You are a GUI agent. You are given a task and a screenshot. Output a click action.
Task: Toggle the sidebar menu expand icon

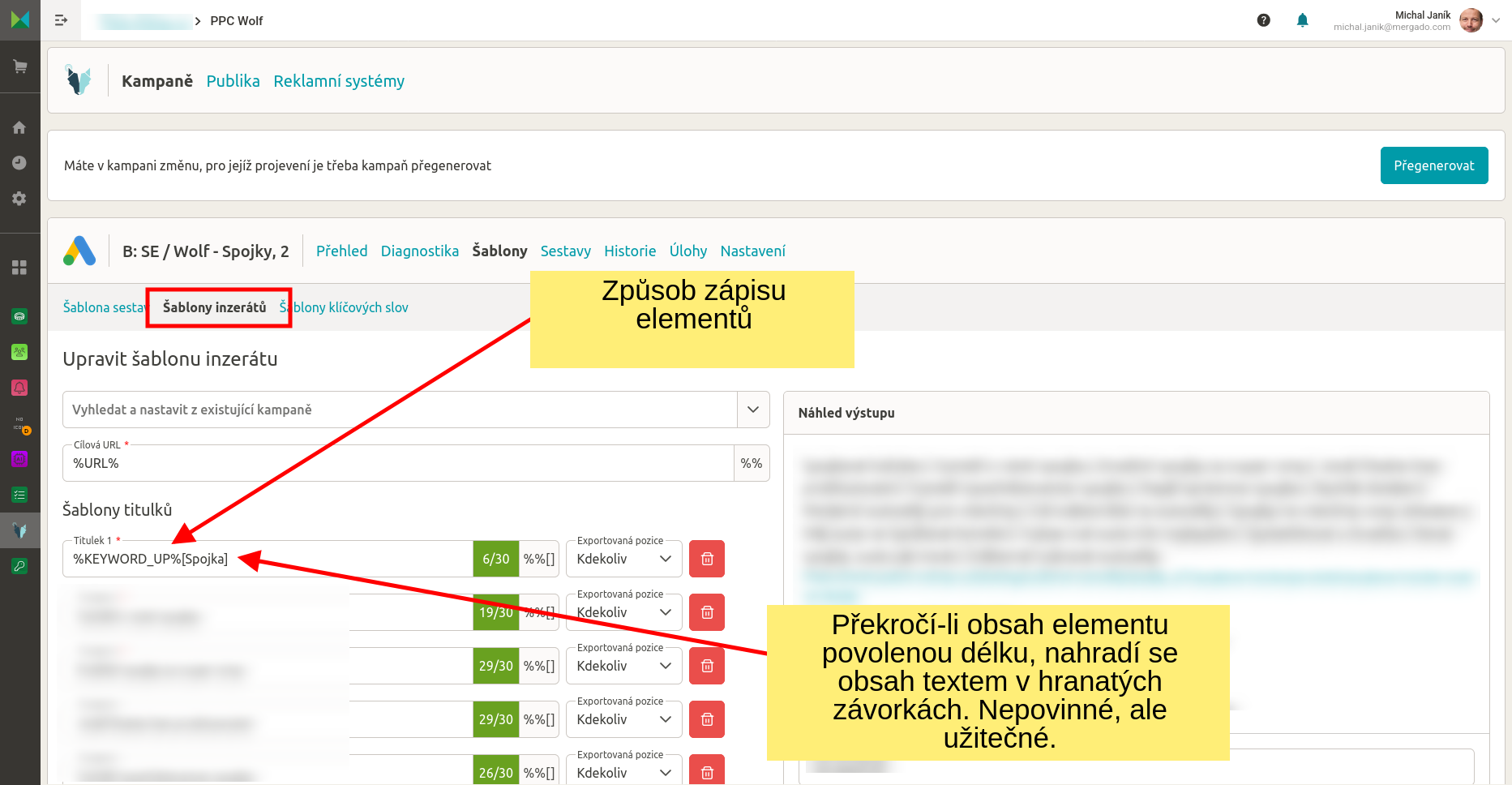[x=61, y=20]
